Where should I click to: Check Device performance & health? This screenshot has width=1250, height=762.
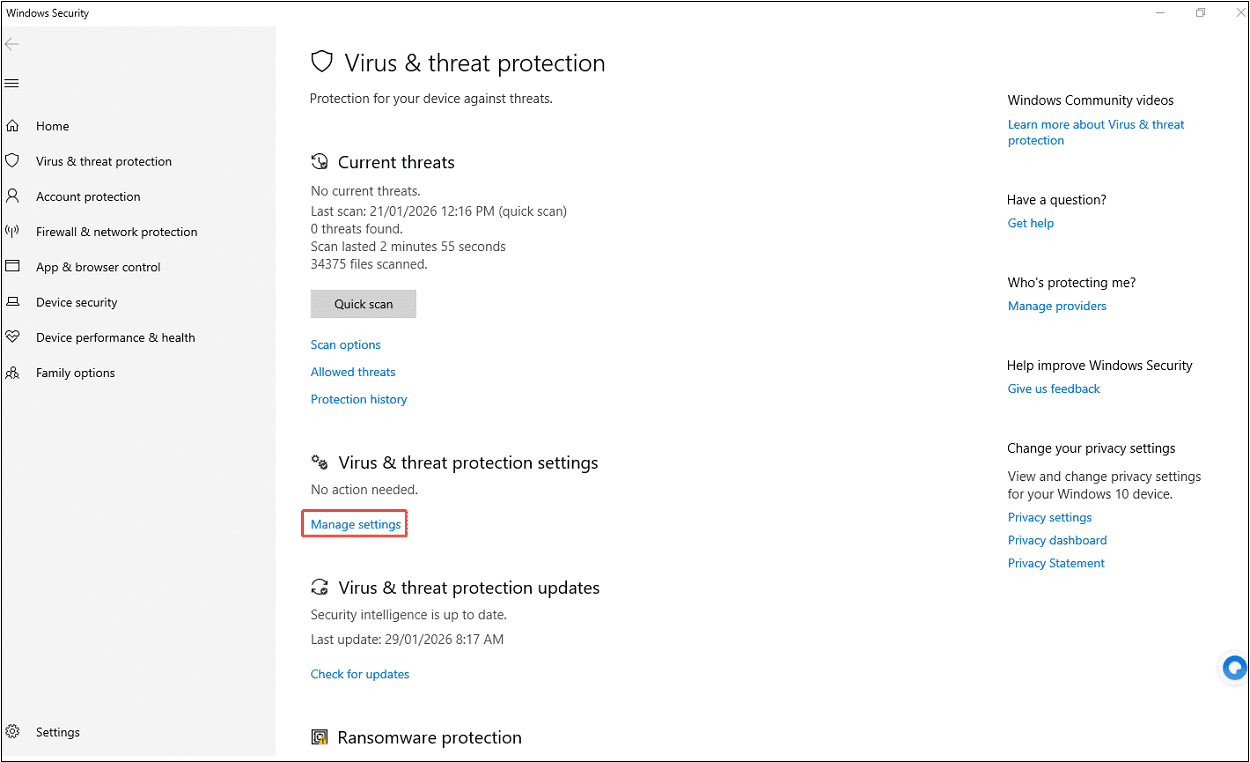115,337
